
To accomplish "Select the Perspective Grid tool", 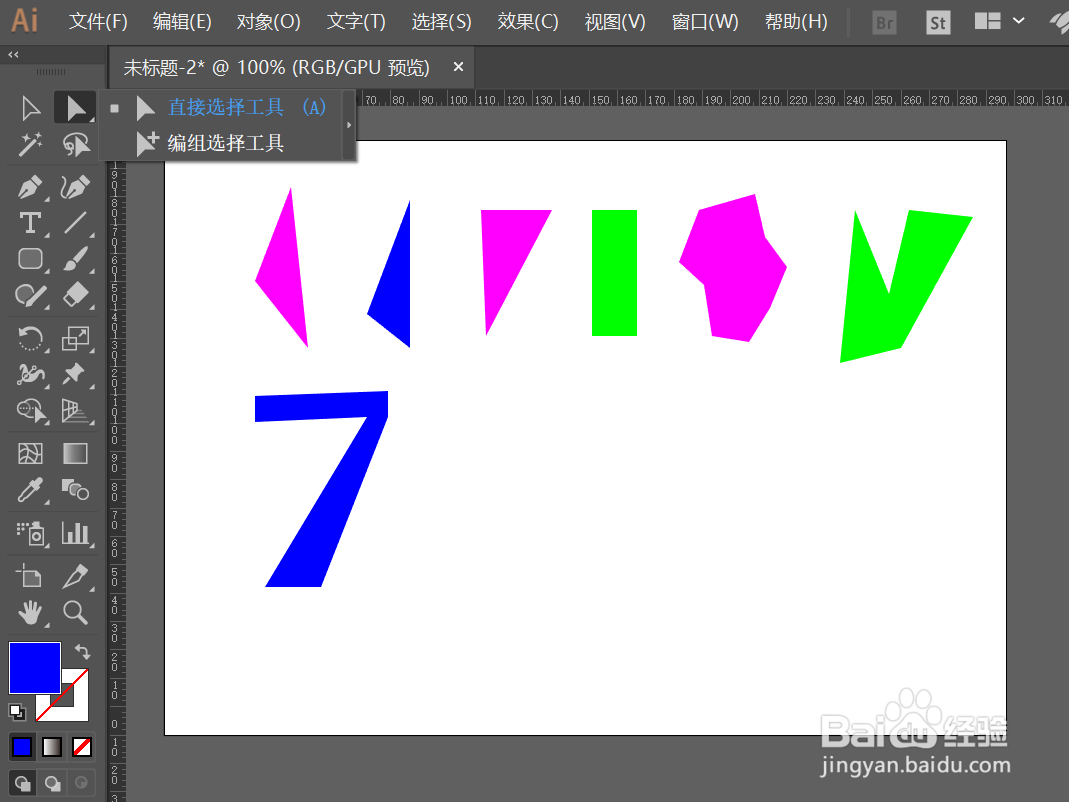I will [x=75, y=411].
